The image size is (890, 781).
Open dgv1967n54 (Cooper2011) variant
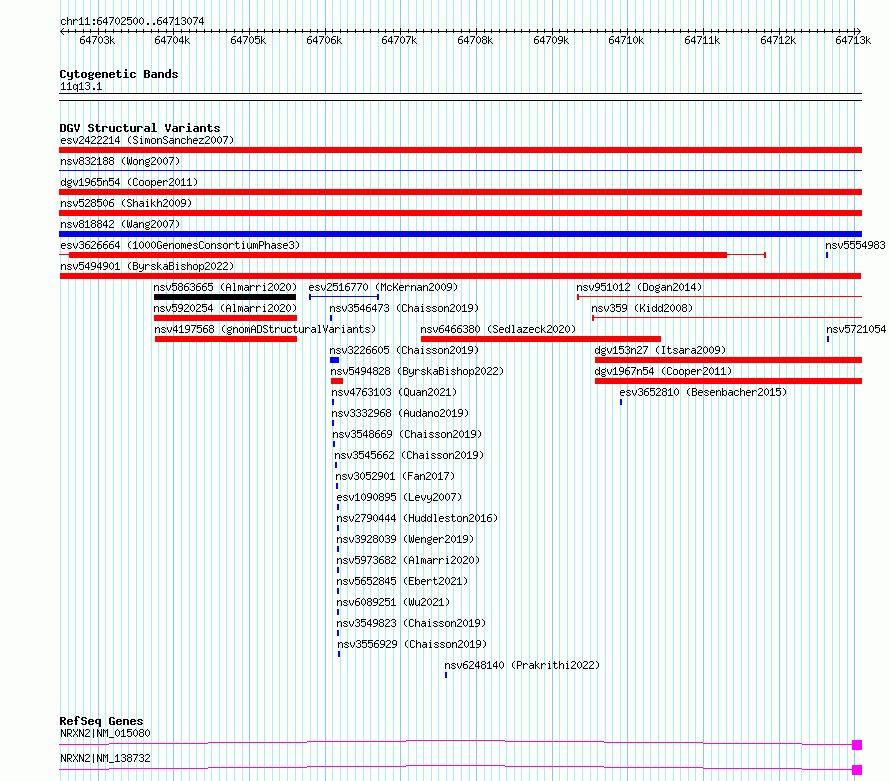(663, 371)
